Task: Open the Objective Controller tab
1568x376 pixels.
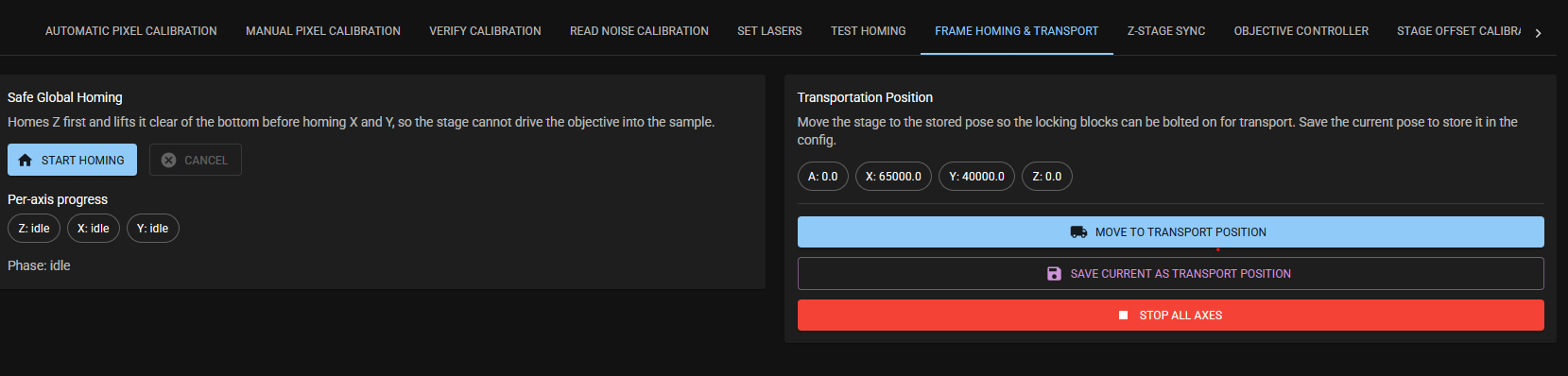Action: pos(1301,31)
